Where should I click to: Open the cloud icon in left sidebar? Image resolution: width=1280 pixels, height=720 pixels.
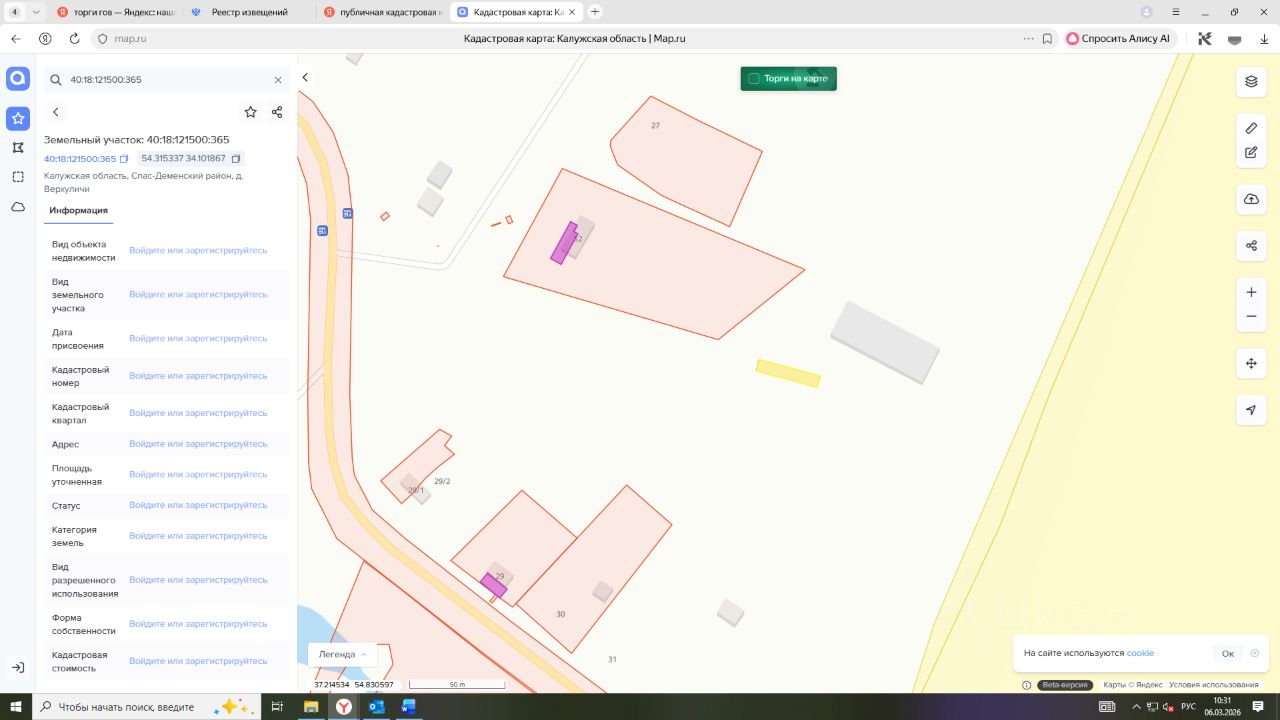(18, 207)
